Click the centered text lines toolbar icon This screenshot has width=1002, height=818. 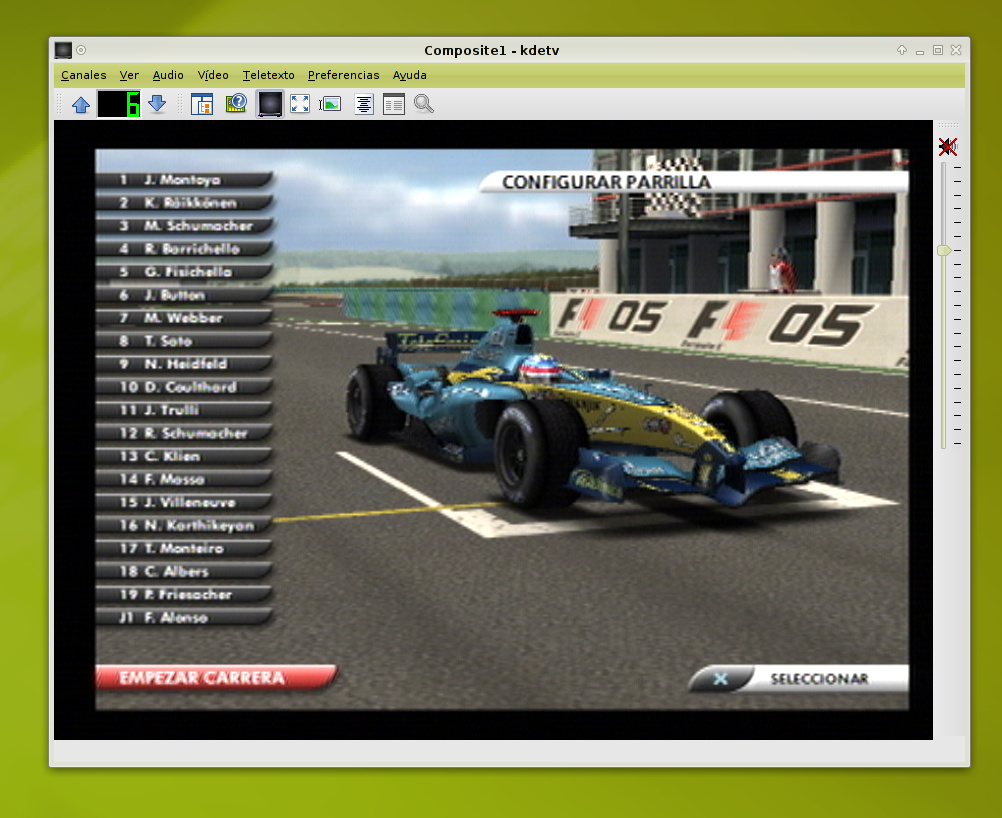coord(364,104)
